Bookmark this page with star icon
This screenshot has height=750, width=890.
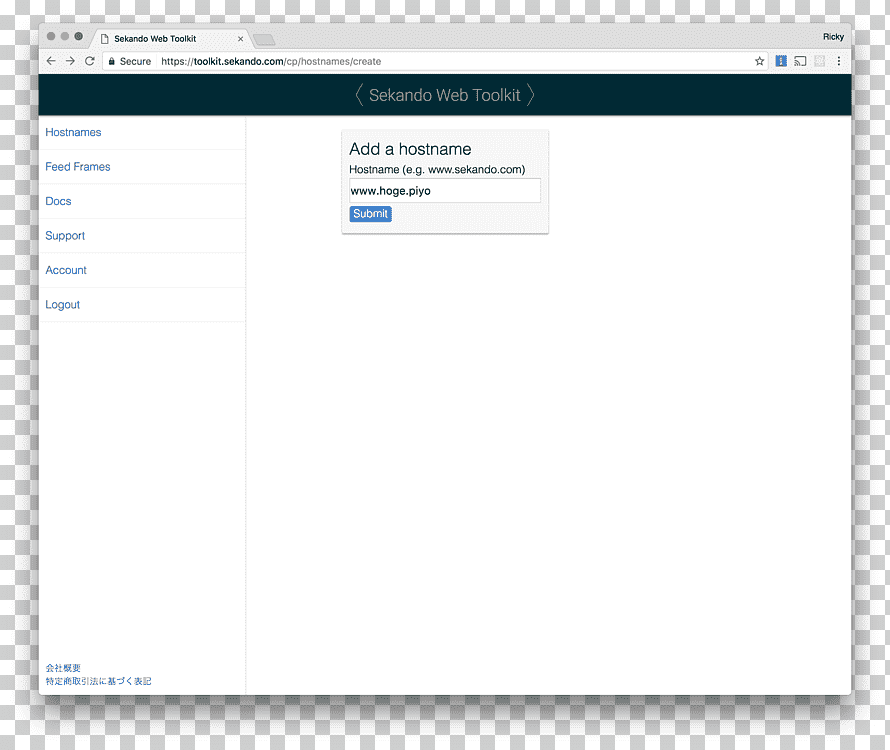pos(759,61)
